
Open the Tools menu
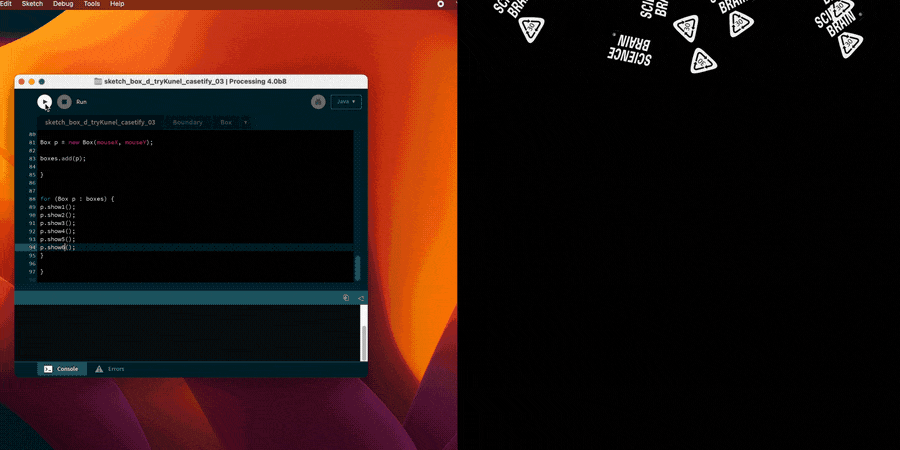pos(92,3)
